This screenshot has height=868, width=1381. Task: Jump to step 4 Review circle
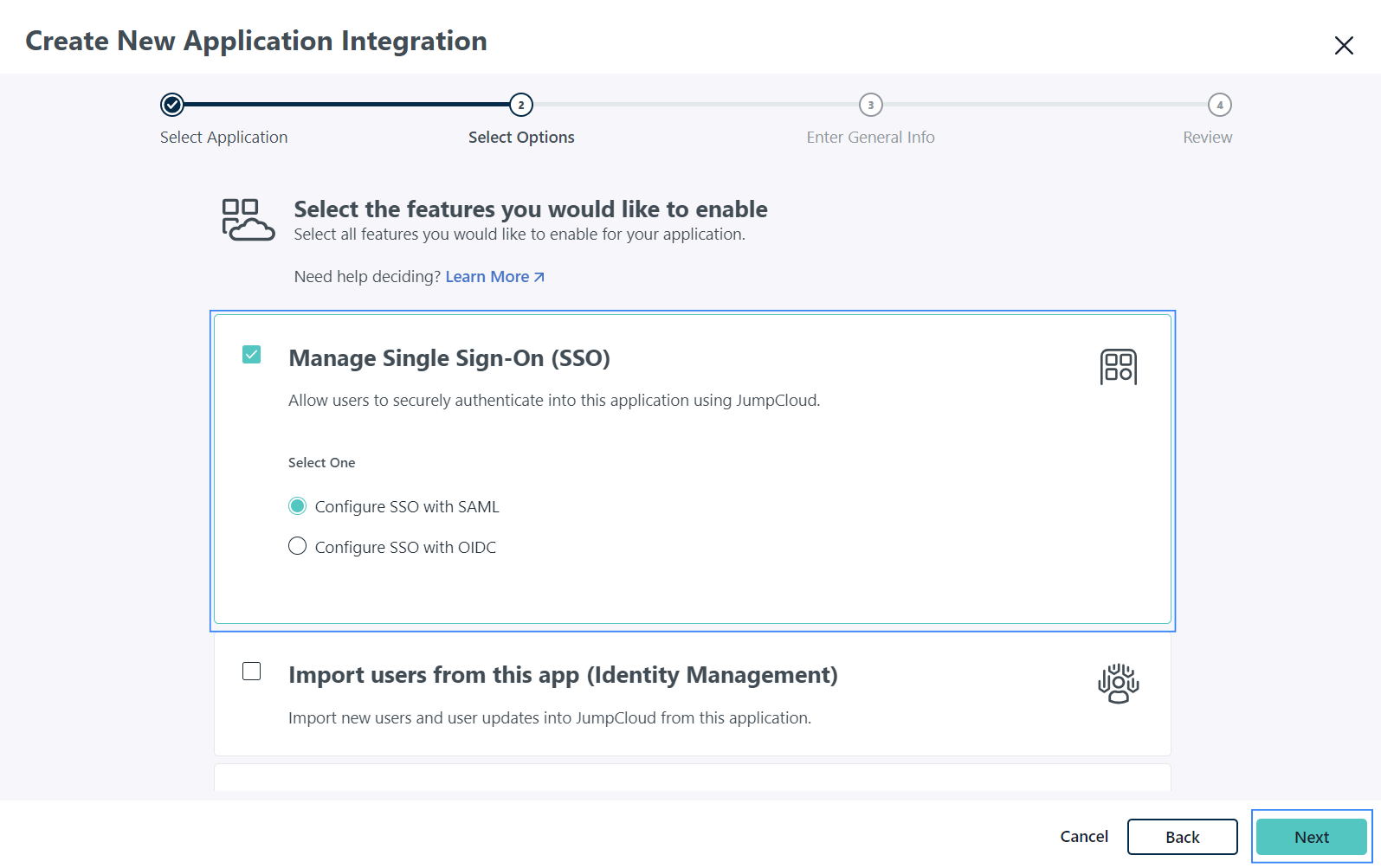(1219, 105)
